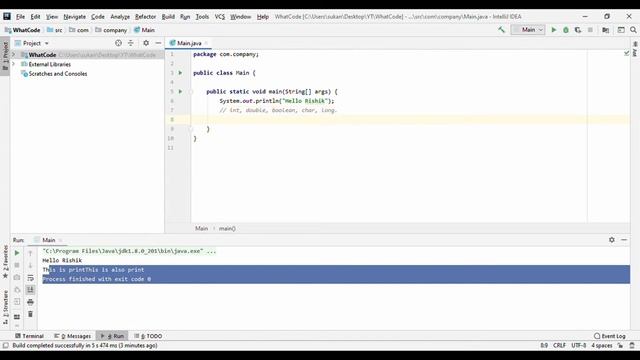640x360 pixels.
Task: Open the Edit menu
Action: click(x=36, y=17)
